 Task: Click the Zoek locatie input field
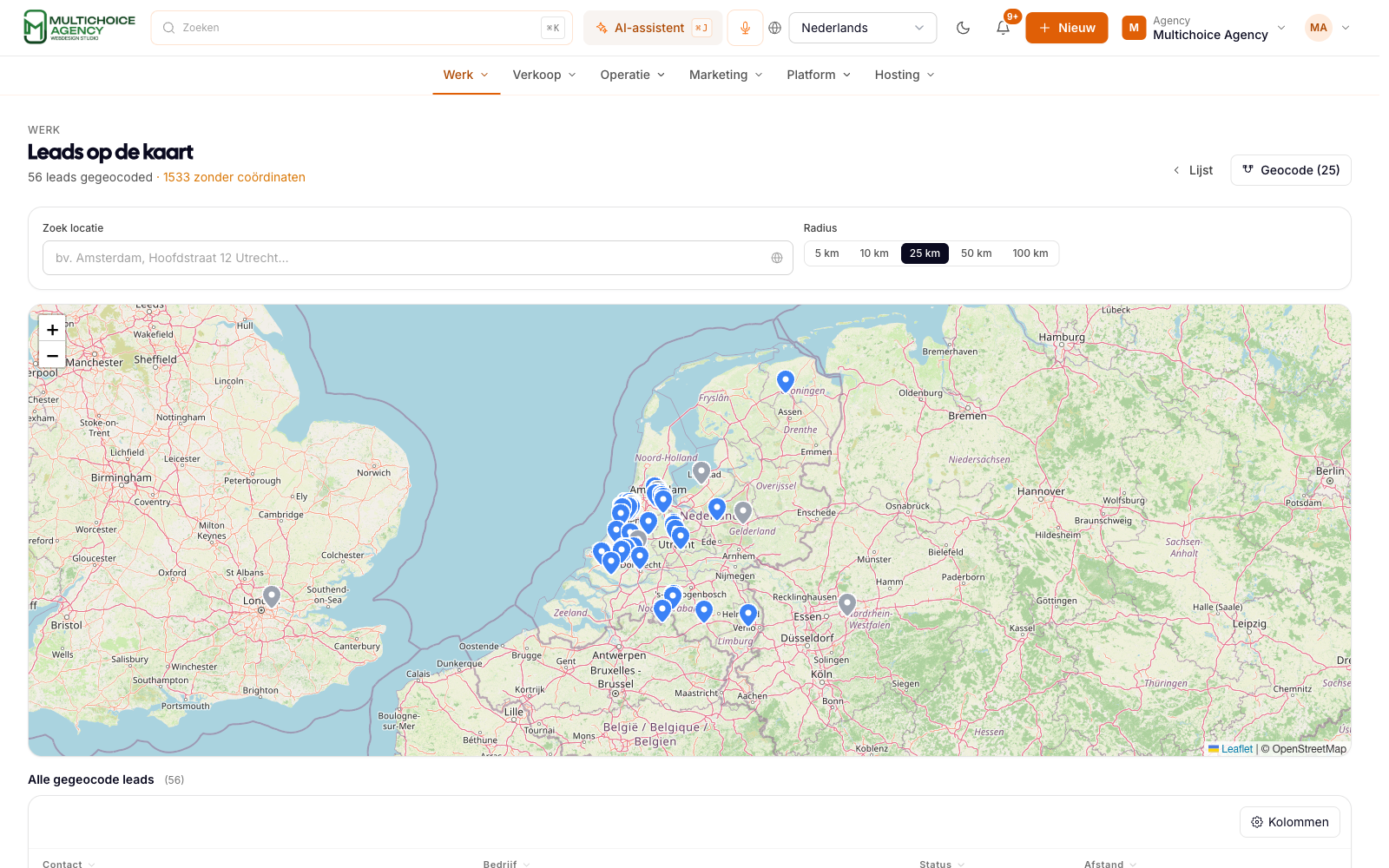[418, 258]
